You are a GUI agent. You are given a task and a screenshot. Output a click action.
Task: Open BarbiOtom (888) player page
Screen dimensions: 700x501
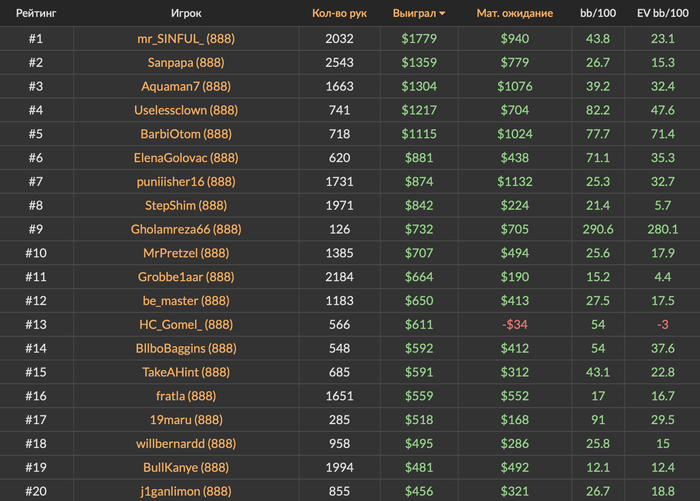click(x=185, y=134)
